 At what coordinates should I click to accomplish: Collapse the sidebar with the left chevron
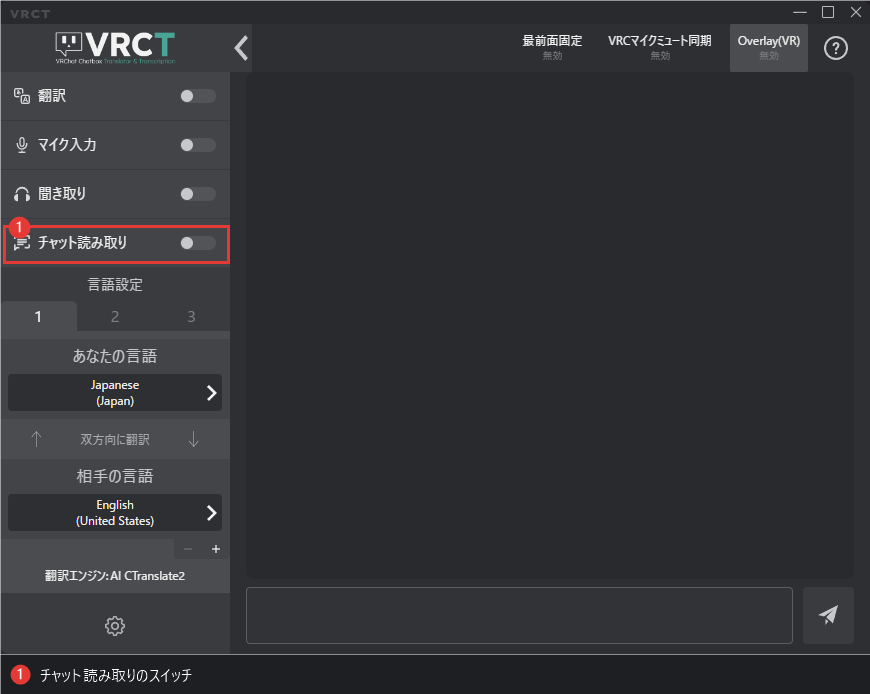pyautogui.click(x=241, y=48)
